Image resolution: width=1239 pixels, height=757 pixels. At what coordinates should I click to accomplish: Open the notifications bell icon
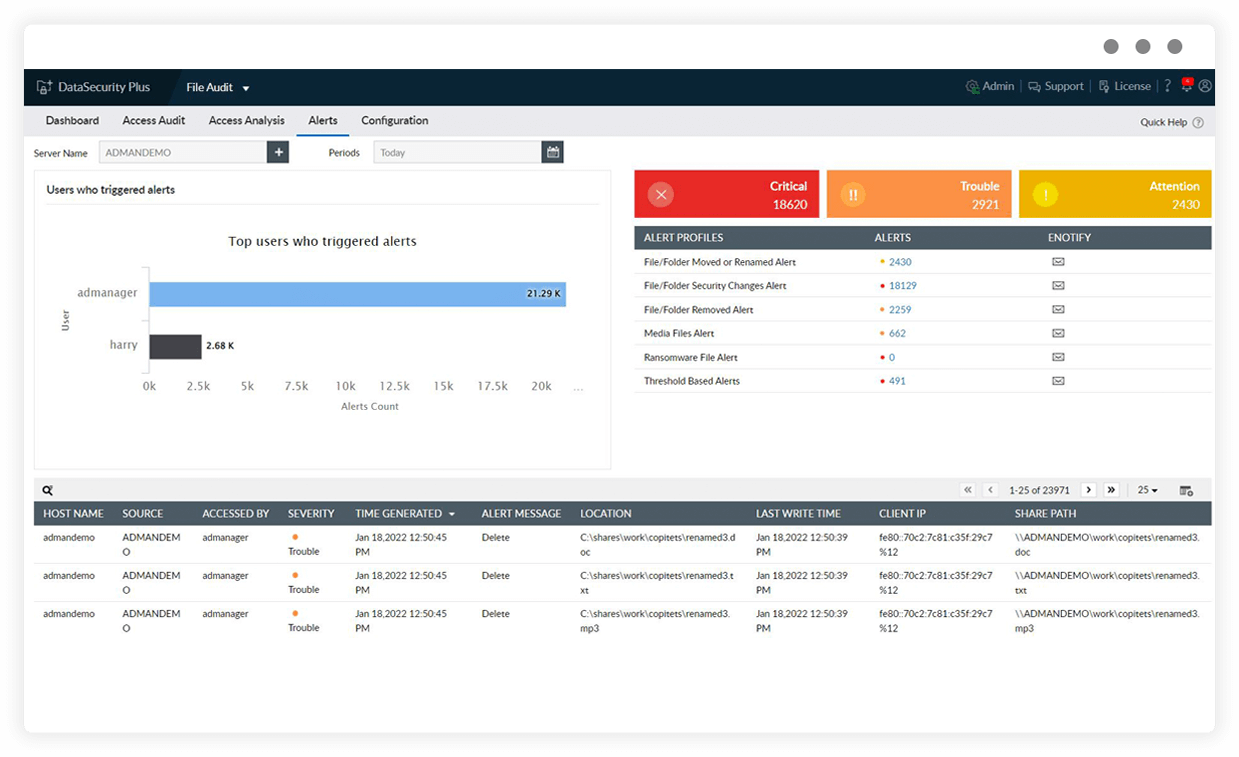(1185, 86)
